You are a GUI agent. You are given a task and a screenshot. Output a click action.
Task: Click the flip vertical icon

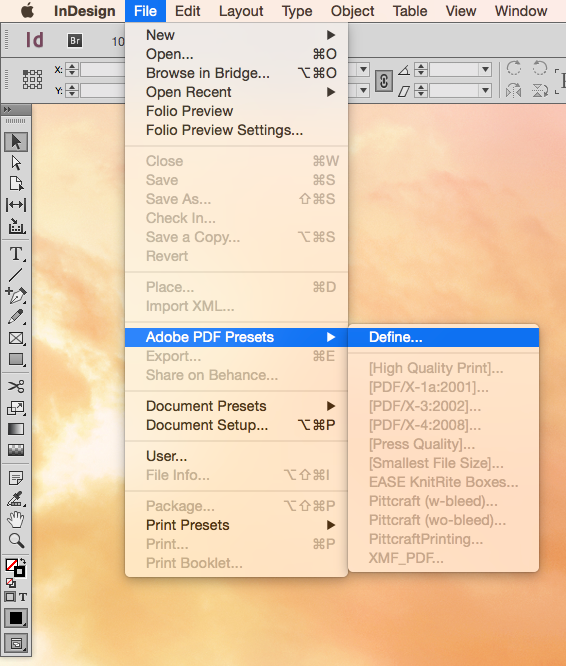click(540, 90)
